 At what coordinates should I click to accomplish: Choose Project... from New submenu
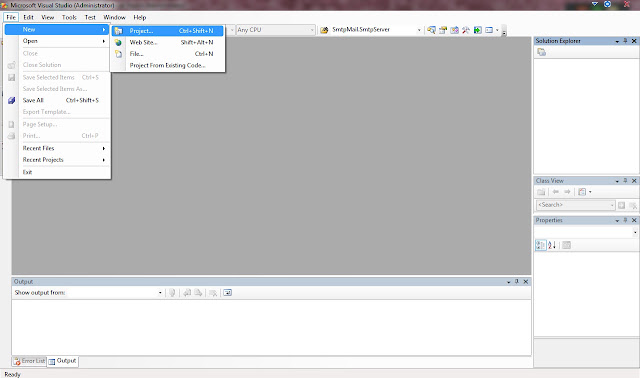click(x=167, y=31)
